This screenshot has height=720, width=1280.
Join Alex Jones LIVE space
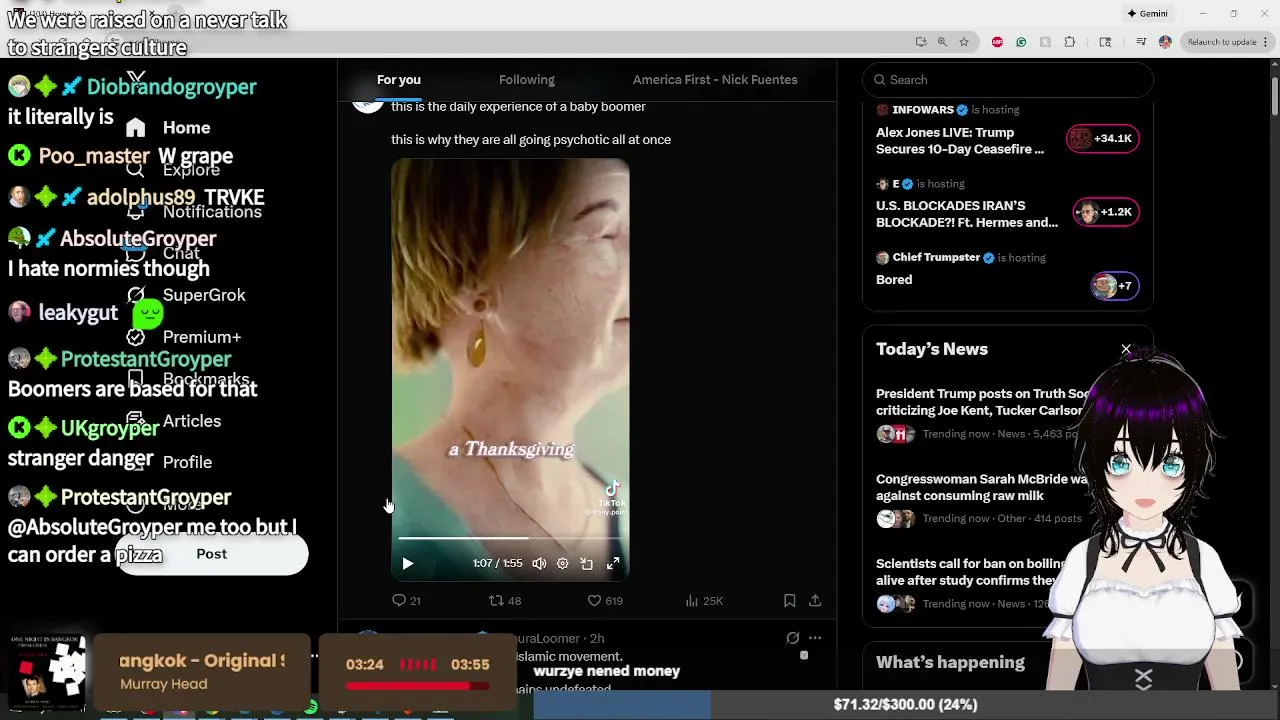(960, 141)
